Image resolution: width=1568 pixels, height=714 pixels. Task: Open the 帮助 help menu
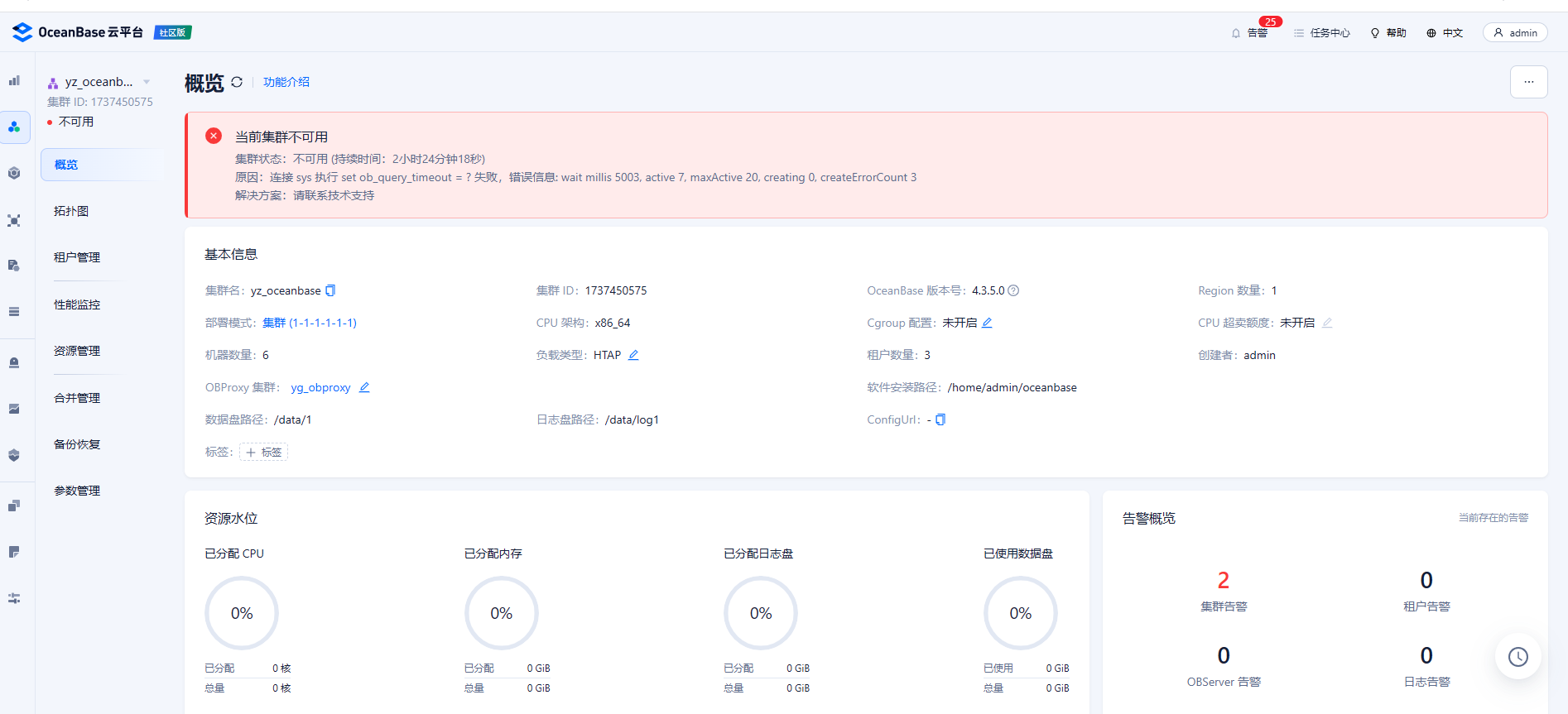click(x=1388, y=33)
